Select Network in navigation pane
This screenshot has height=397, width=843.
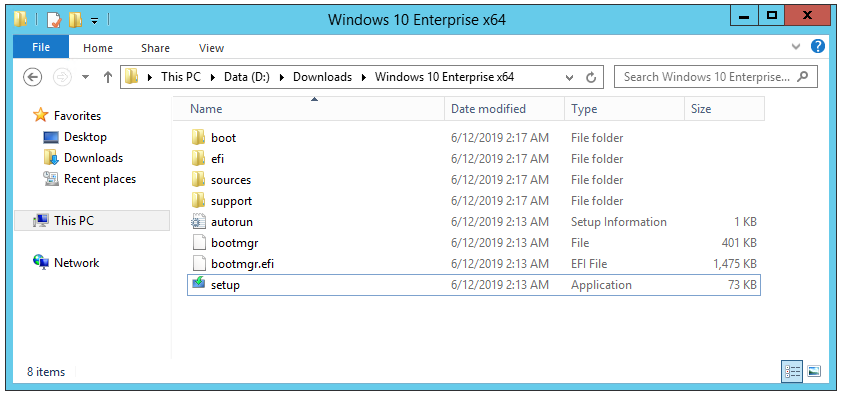coord(76,263)
